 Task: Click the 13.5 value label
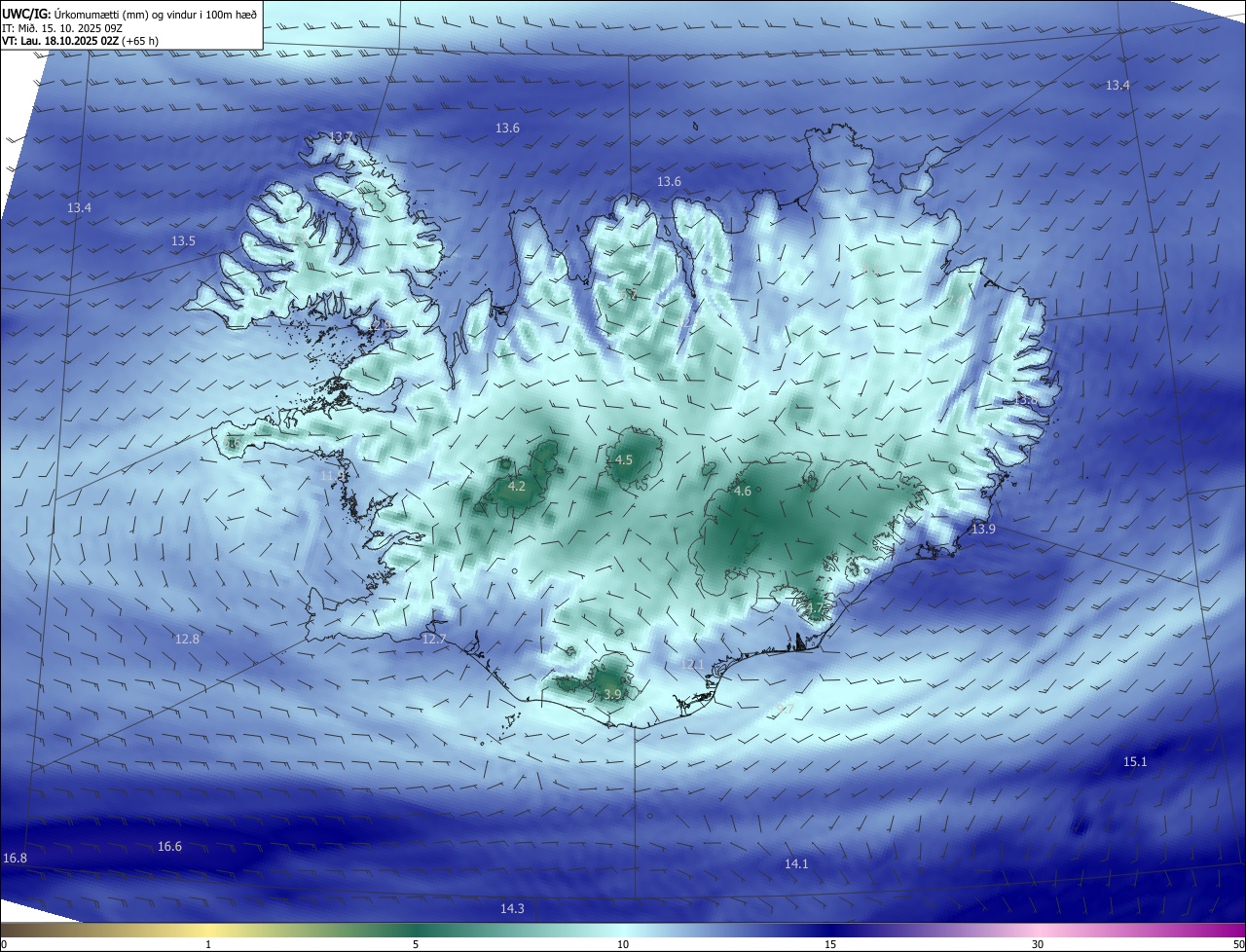click(x=183, y=240)
